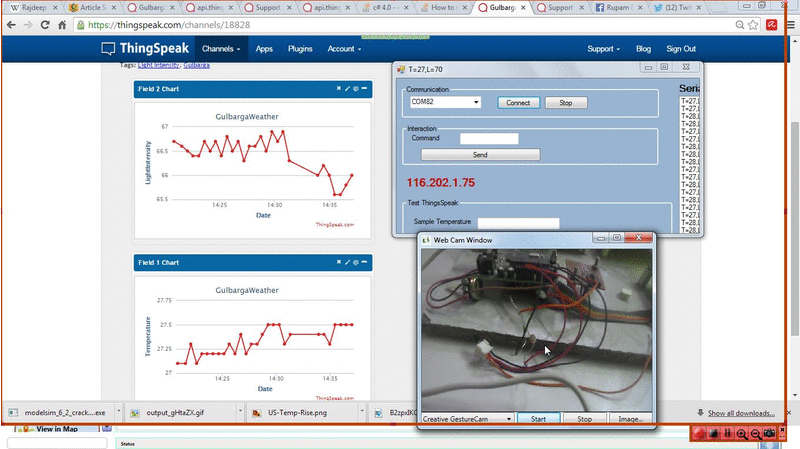
Task: Click the ThingSpeak logo
Action: tap(145, 48)
